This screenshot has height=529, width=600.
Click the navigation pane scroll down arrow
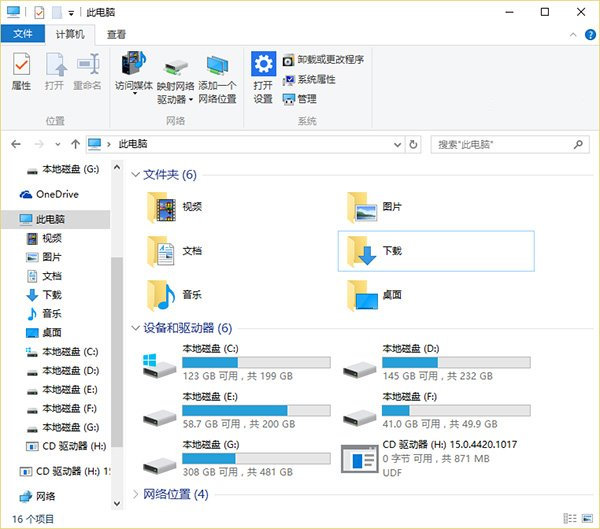tap(117, 503)
